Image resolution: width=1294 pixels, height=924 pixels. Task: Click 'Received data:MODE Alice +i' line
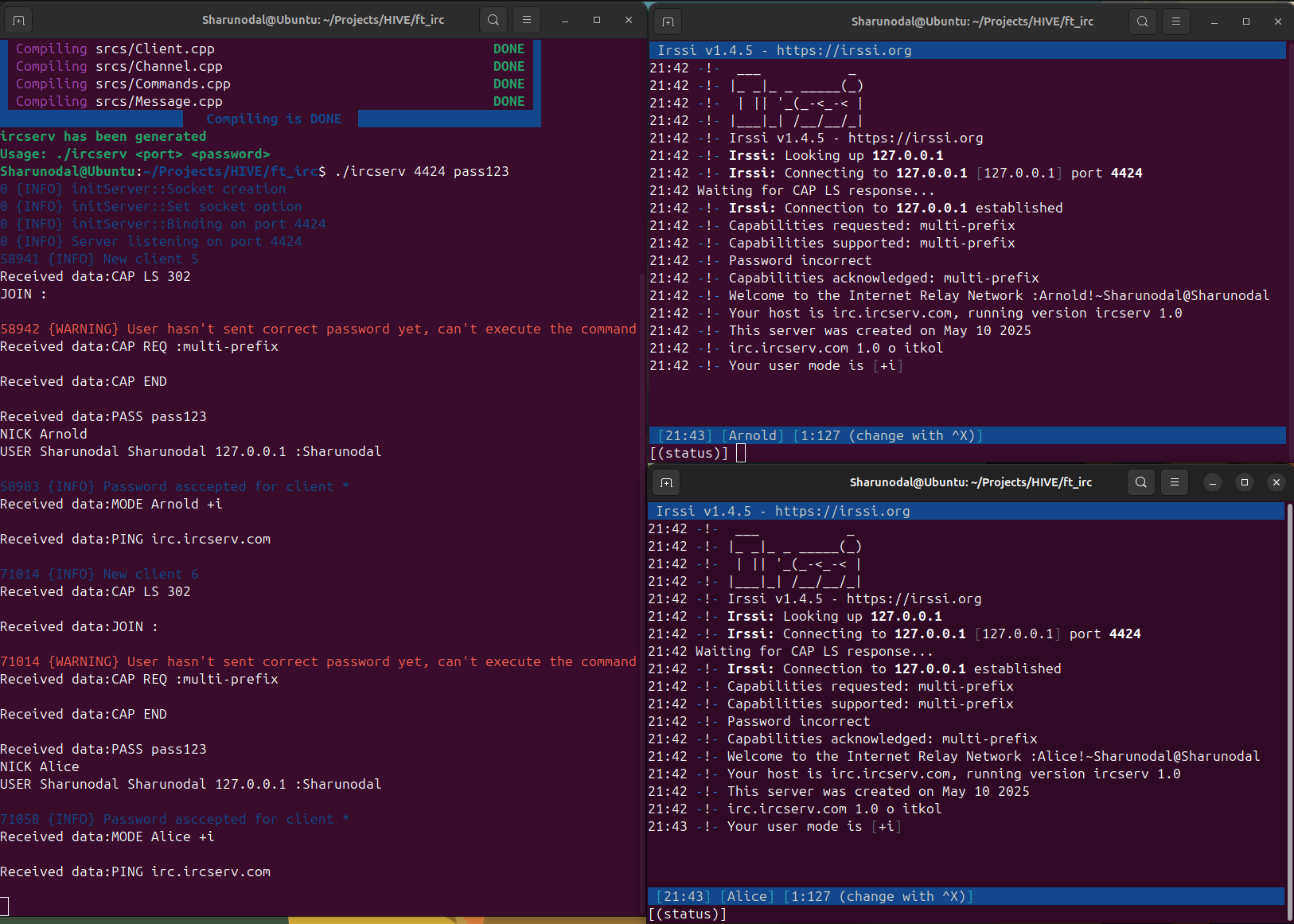(107, 836)
